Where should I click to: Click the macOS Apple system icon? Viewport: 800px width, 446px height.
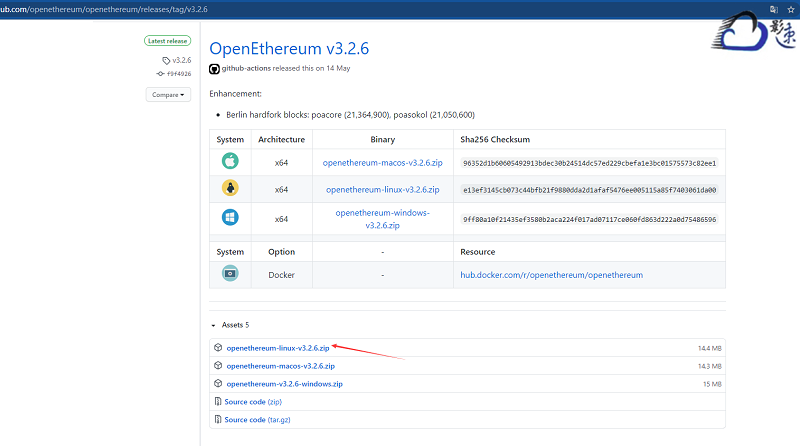pyautogui.click(x=230, y=162)
